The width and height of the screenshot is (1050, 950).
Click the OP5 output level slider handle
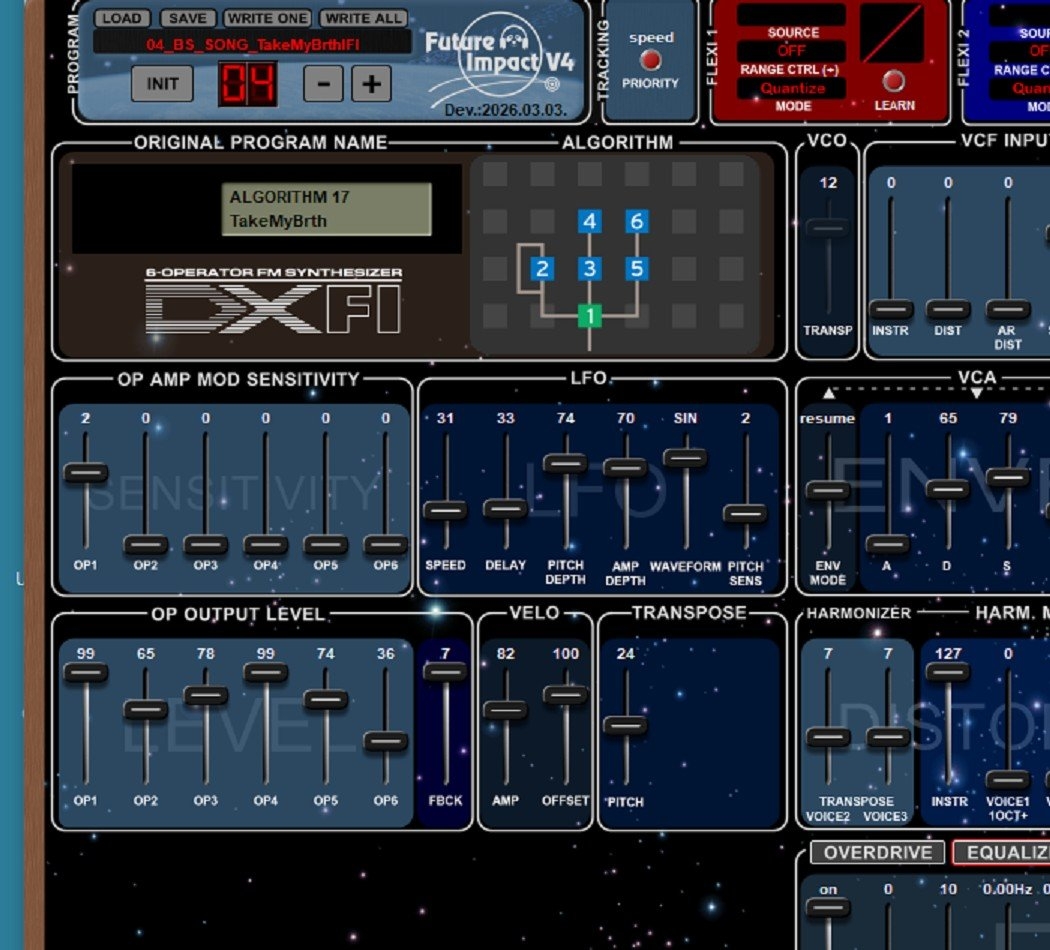click(325, 700)
